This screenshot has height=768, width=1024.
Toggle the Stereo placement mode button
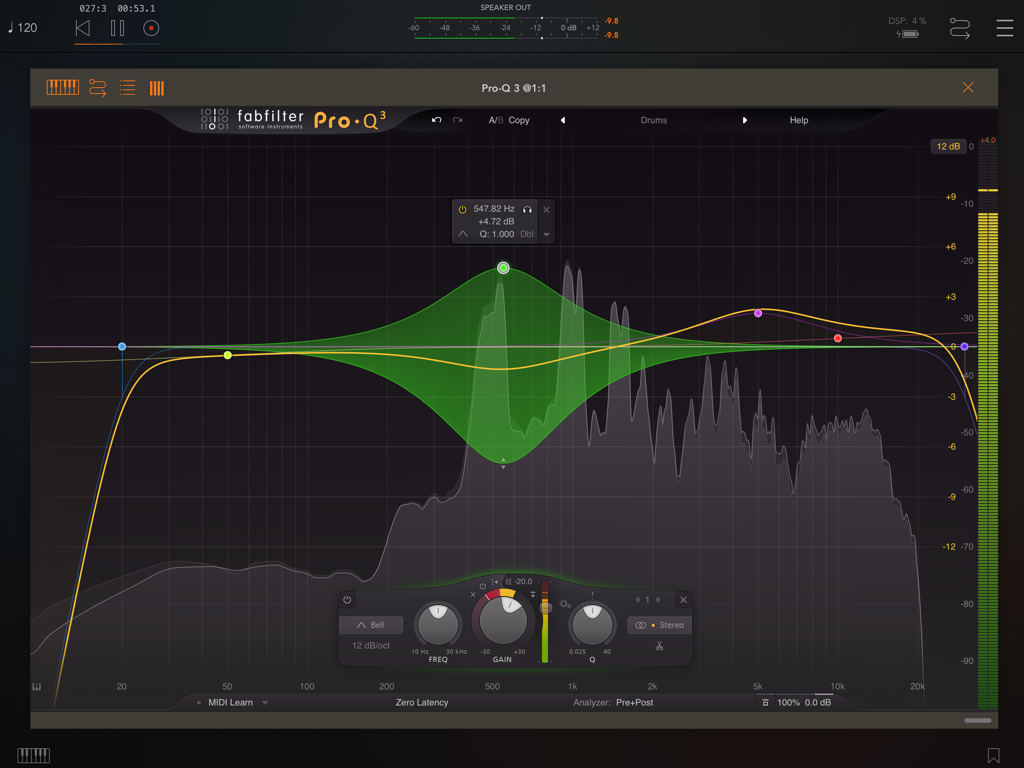tap(659, 624)
